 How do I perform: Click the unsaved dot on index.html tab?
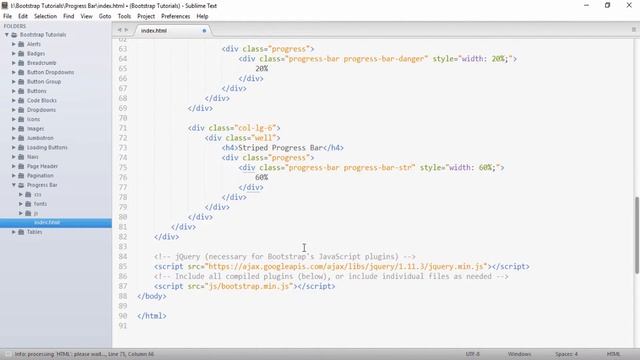pyautogui.click(x=204, y=31)
